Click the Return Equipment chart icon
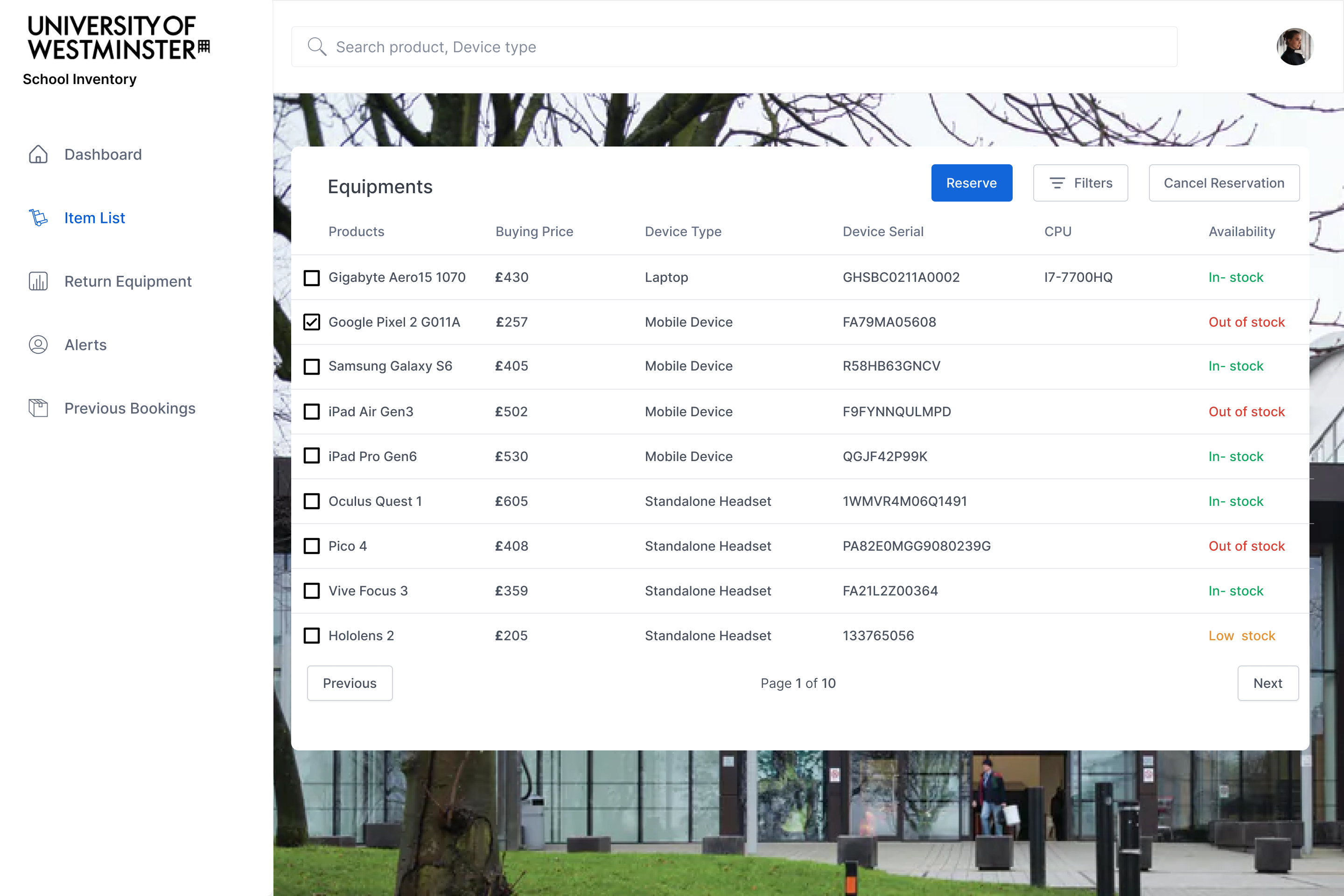 pos(38,281)
